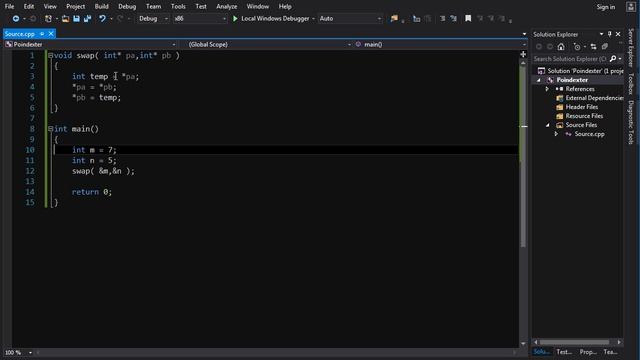Click the Uncomment Lines toolbar icon
This screenshot has height=360, width=640.
(x=453, y=19)
